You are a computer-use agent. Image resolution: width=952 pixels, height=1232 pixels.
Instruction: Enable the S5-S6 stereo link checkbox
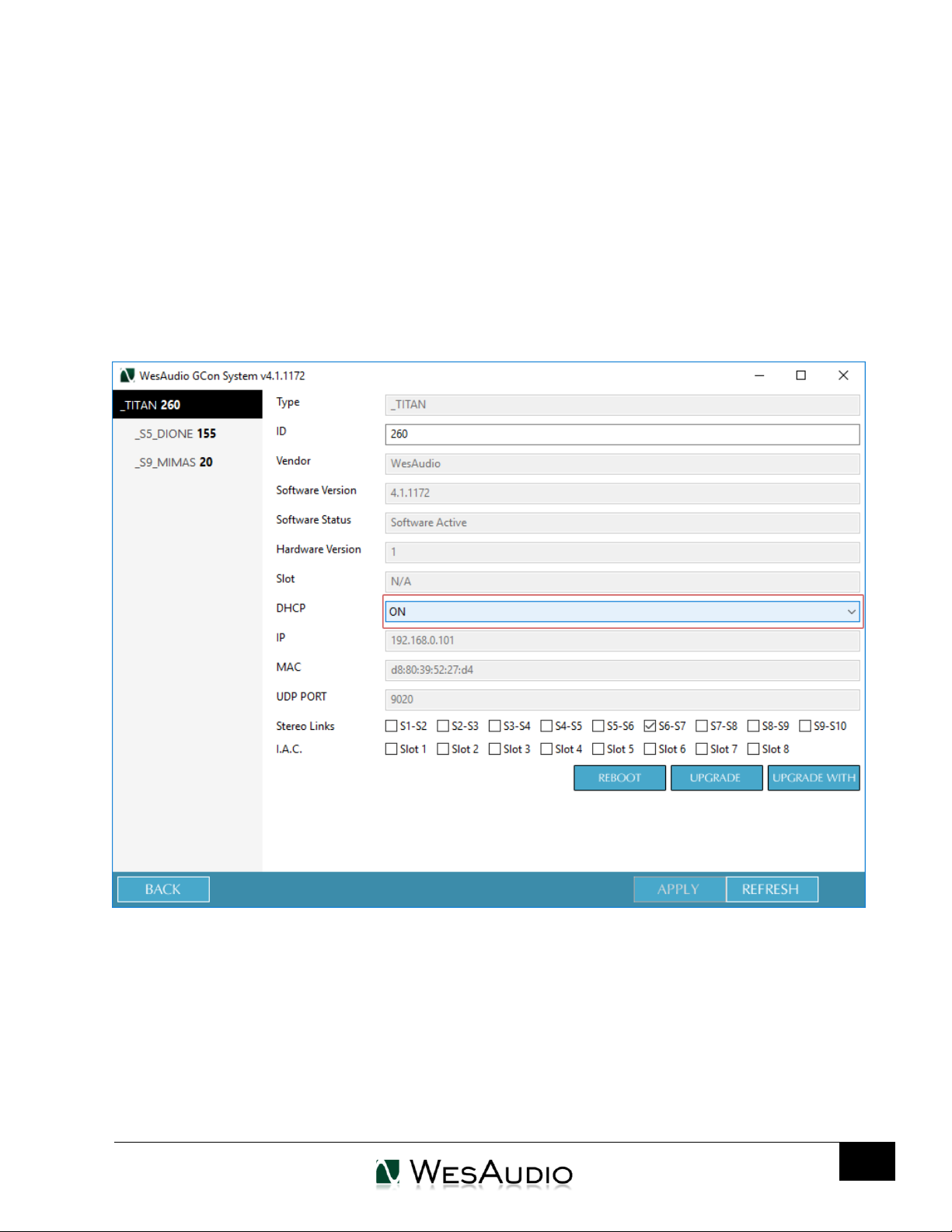[x=598, y=726]
